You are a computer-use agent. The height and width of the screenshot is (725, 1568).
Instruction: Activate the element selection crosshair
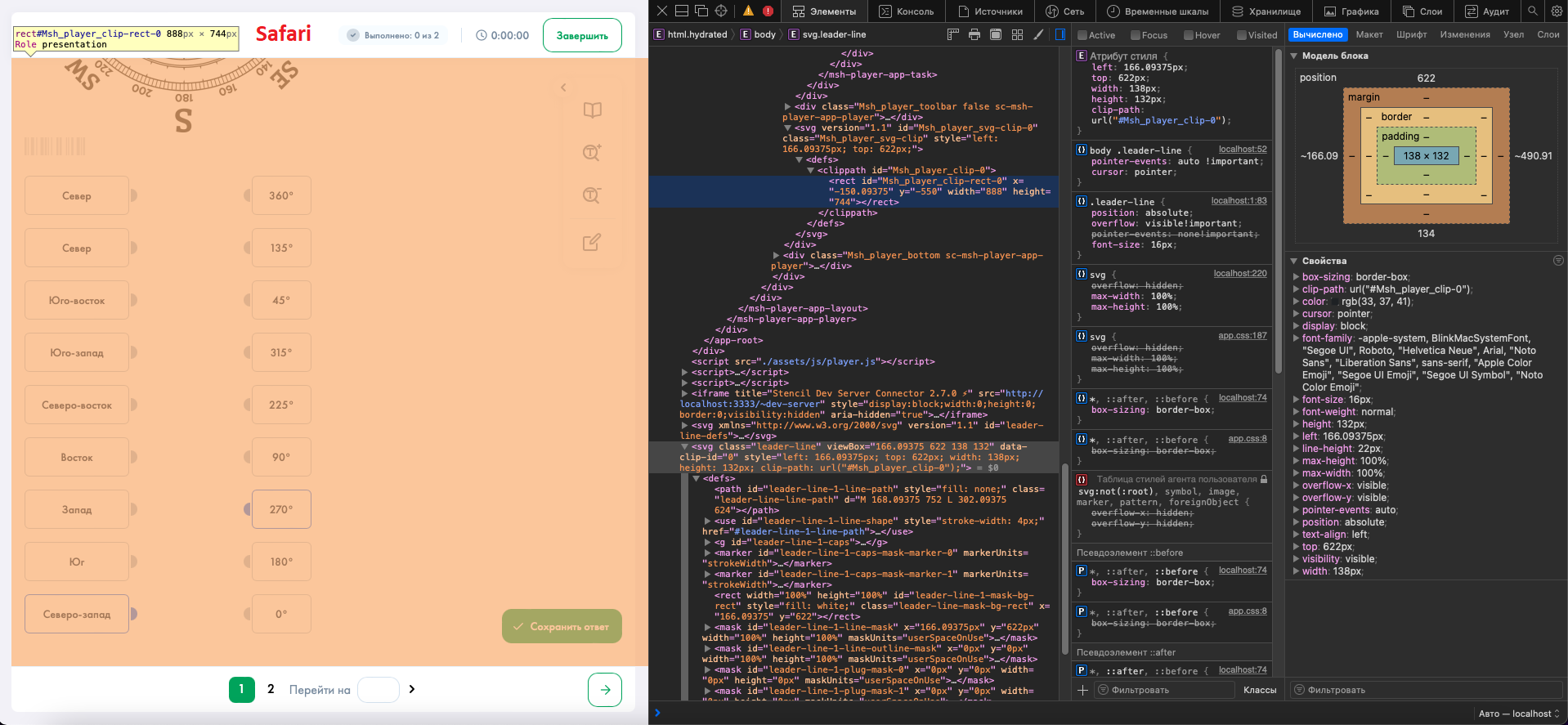pyautogui.click(x=721, y=11)
